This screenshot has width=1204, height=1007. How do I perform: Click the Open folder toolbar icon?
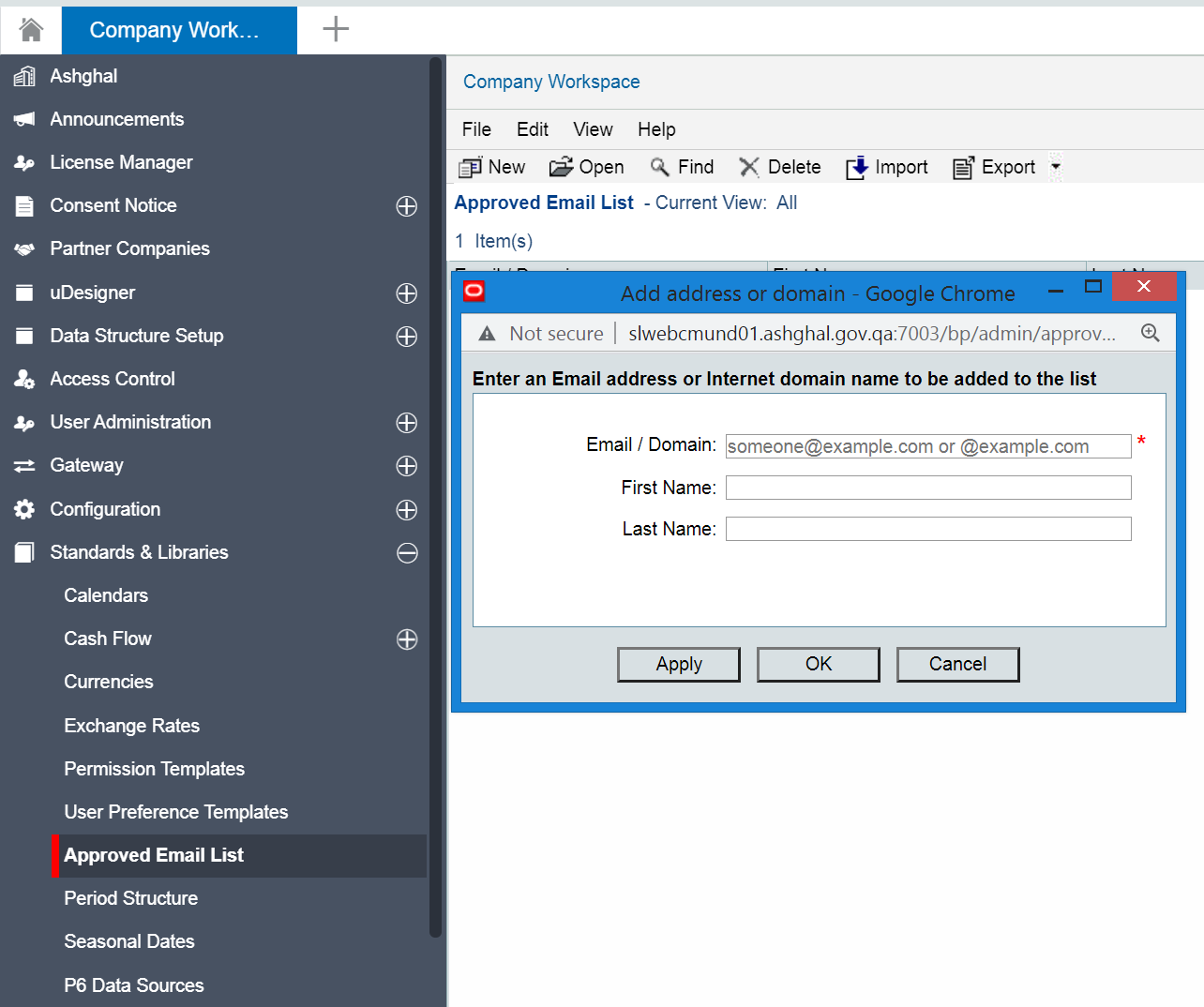(x=561, y=167)
